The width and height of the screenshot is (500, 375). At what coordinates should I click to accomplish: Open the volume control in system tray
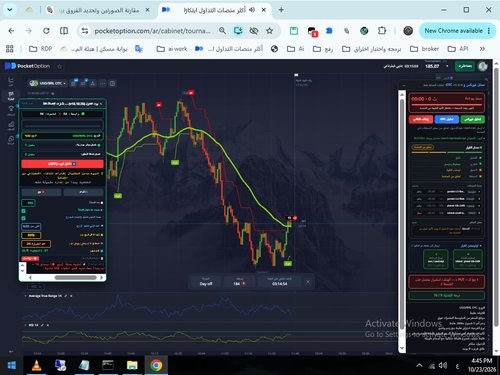pyautogui.click(x=443, y=365)
